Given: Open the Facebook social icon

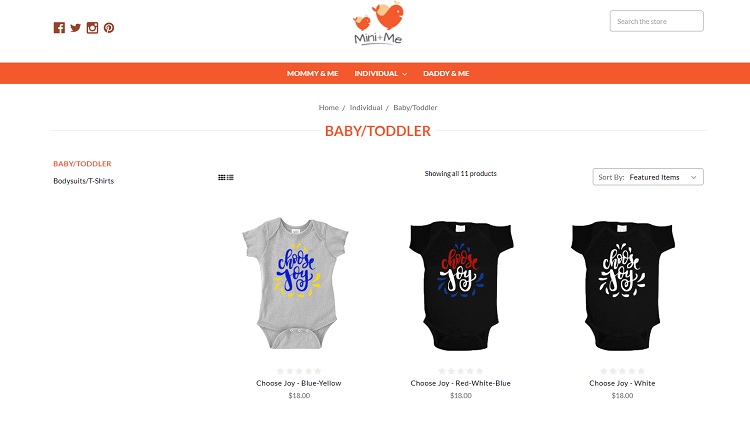Looking at the screenshot, I should pos(59,28).
